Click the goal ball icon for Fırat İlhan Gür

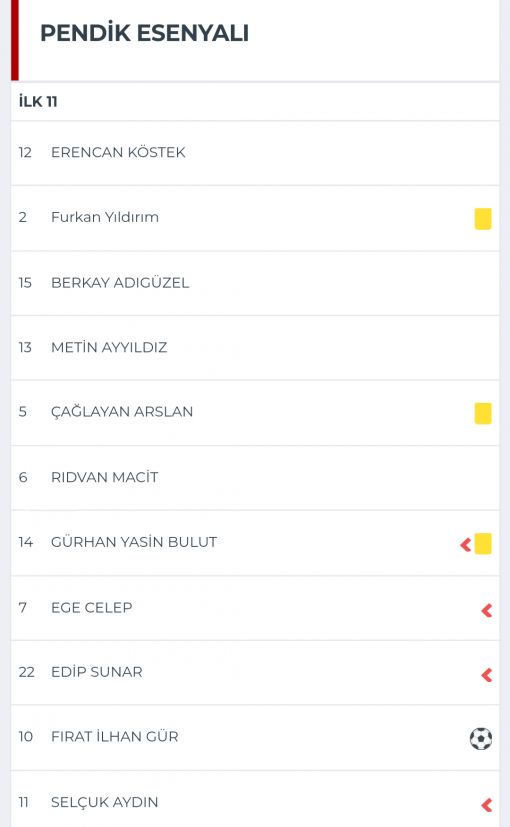[481, 738]
